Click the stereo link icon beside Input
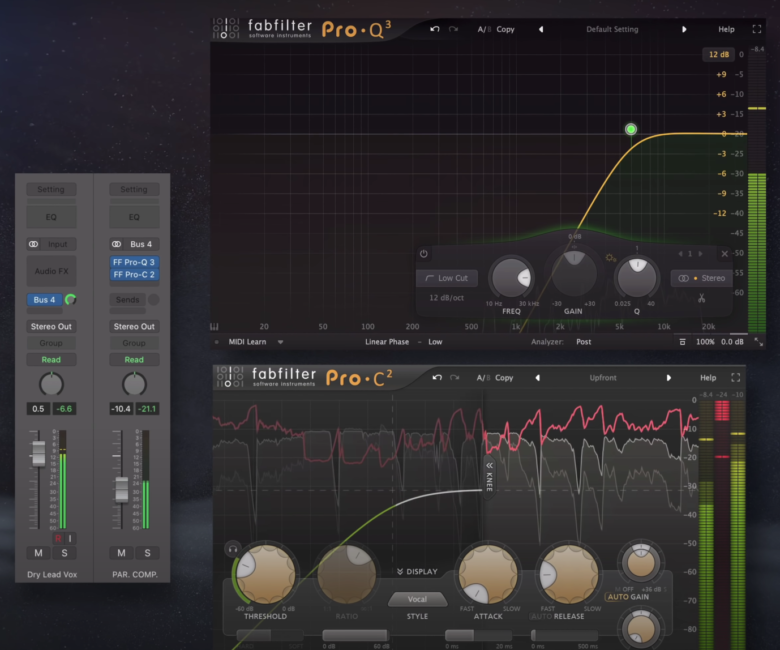780x650 pixels. tap(33, 244)
